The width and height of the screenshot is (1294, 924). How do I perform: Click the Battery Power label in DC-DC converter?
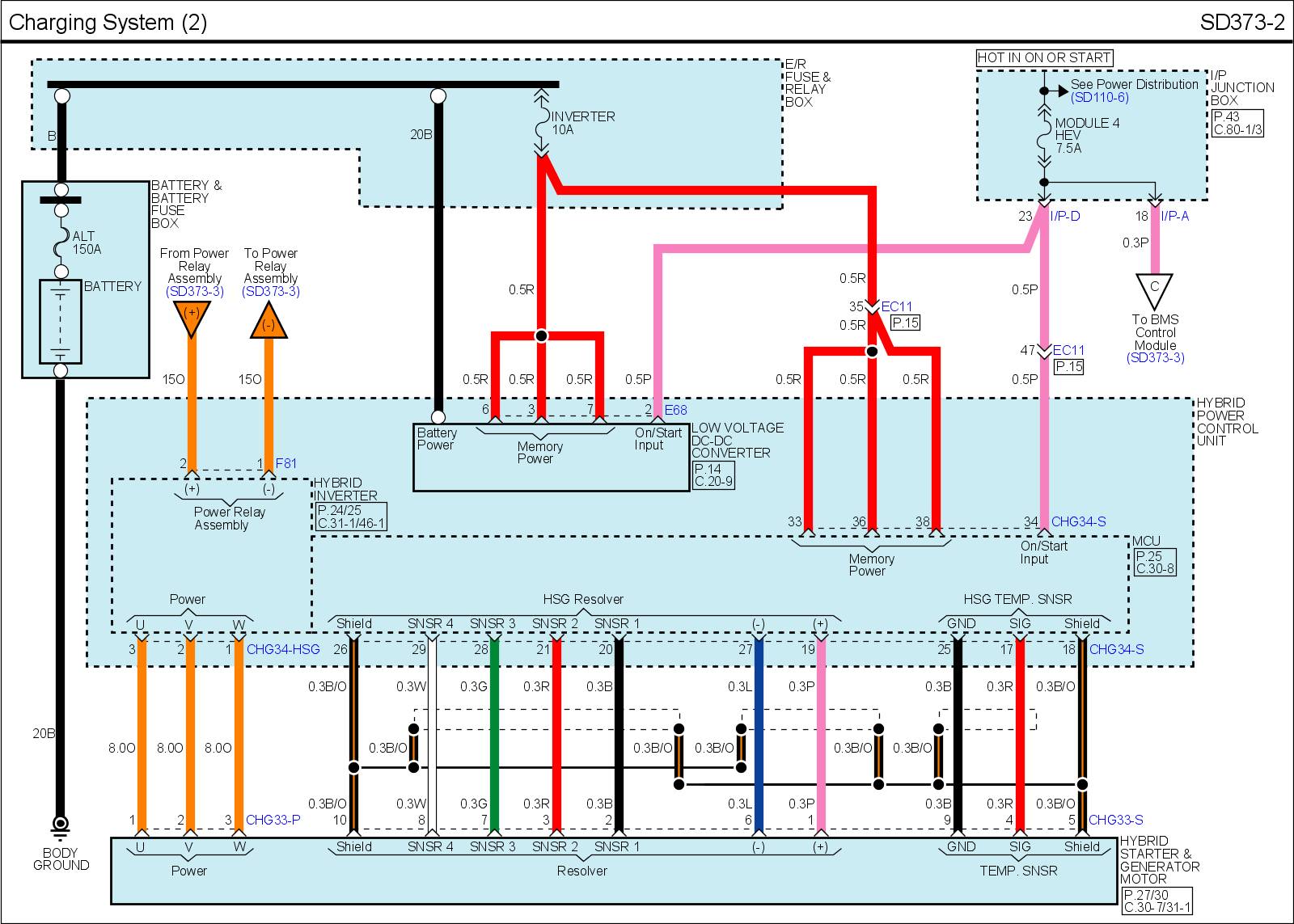coord(437,439)
